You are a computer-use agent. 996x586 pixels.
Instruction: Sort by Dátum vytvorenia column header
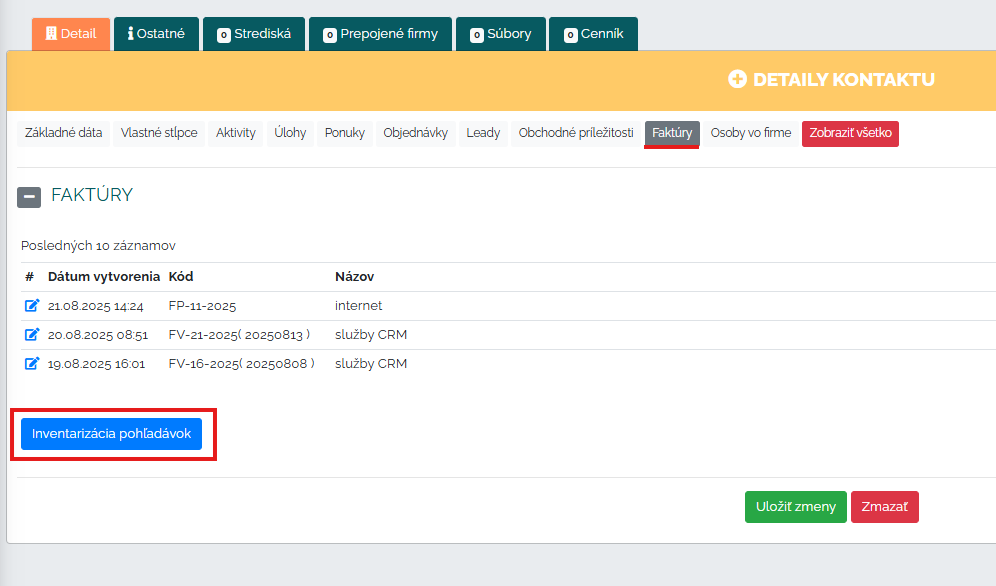click(104, 277)
